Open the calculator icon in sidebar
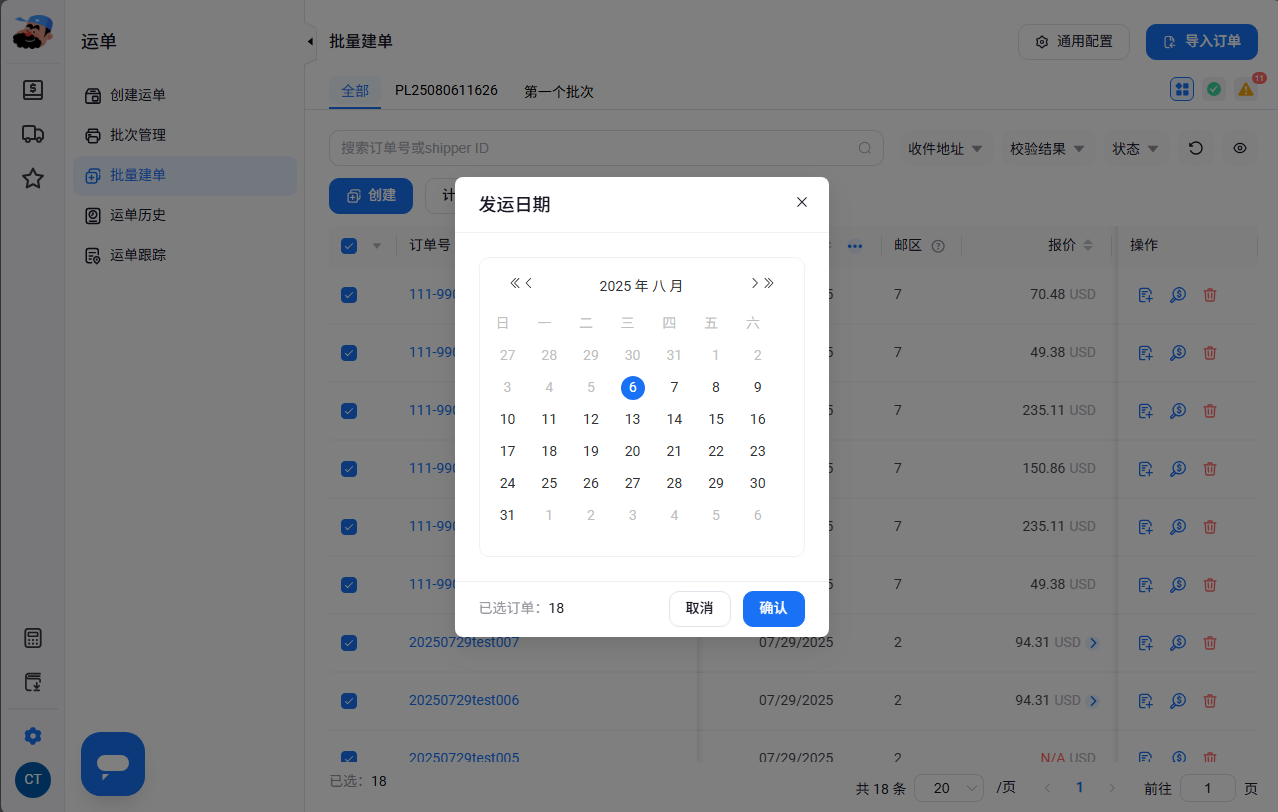This screenshot has width=1278, height=812. (33, 638)
